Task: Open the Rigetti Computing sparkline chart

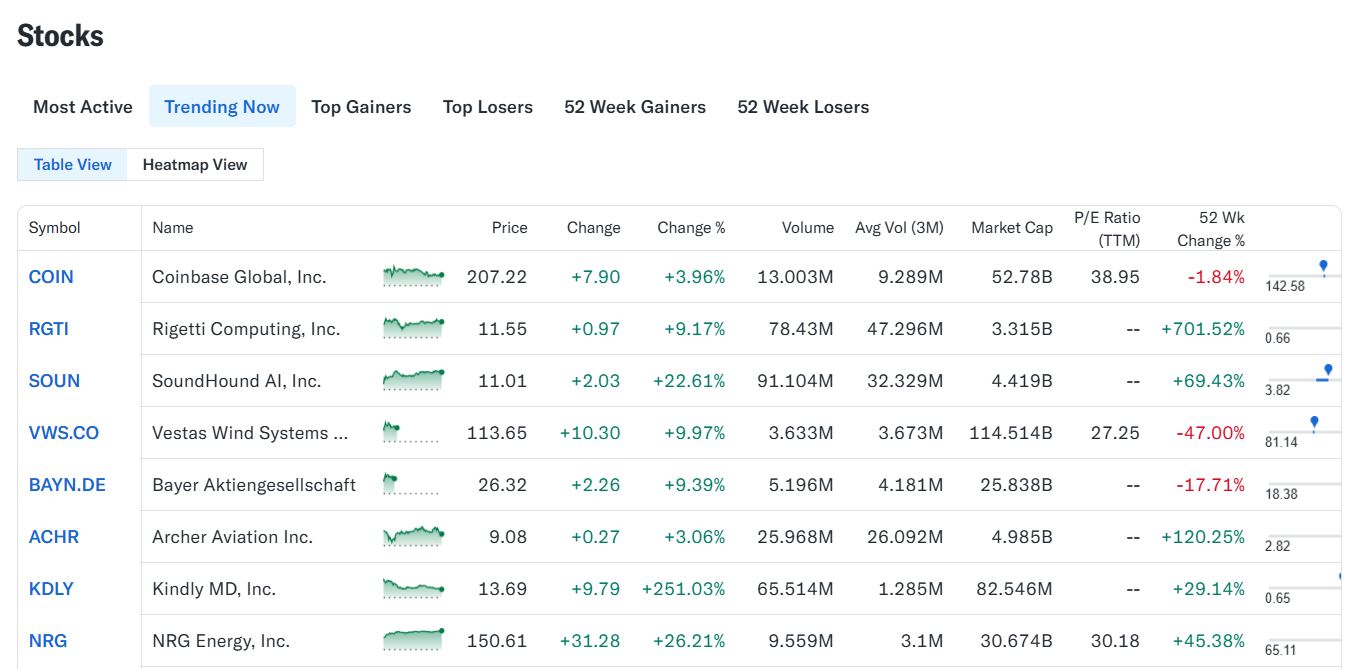Action: (413, 328)
